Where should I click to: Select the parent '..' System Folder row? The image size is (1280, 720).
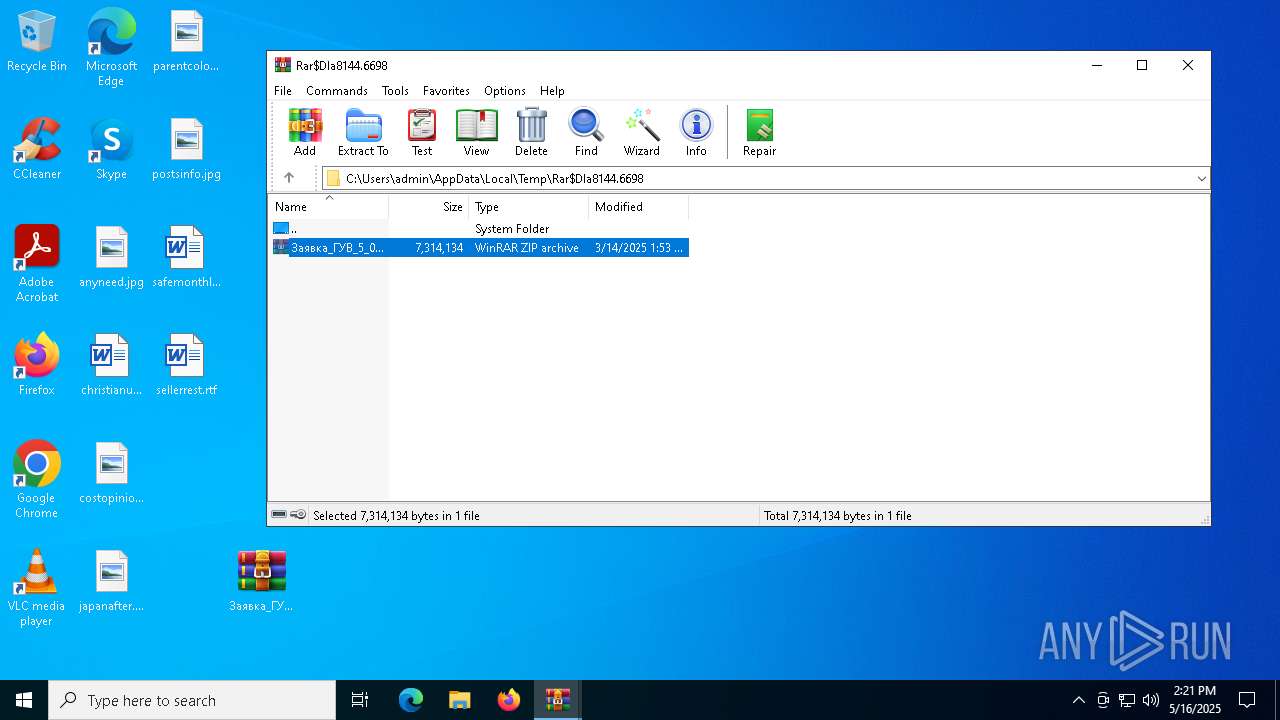(x=479, y=229)
